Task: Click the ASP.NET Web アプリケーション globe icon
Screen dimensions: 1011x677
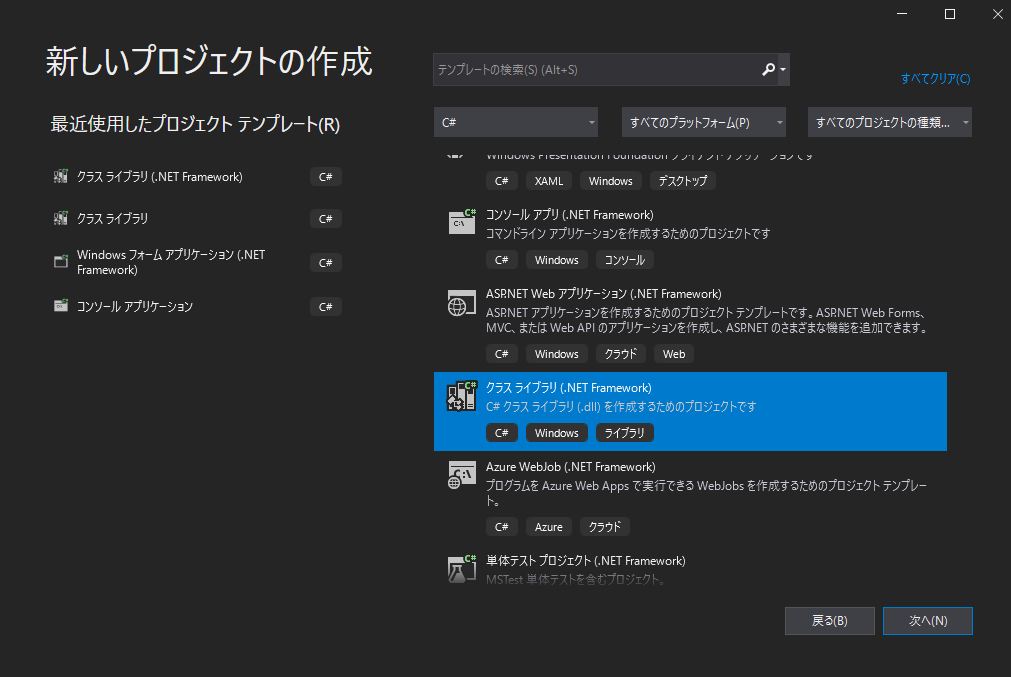Action: (461, 302)
